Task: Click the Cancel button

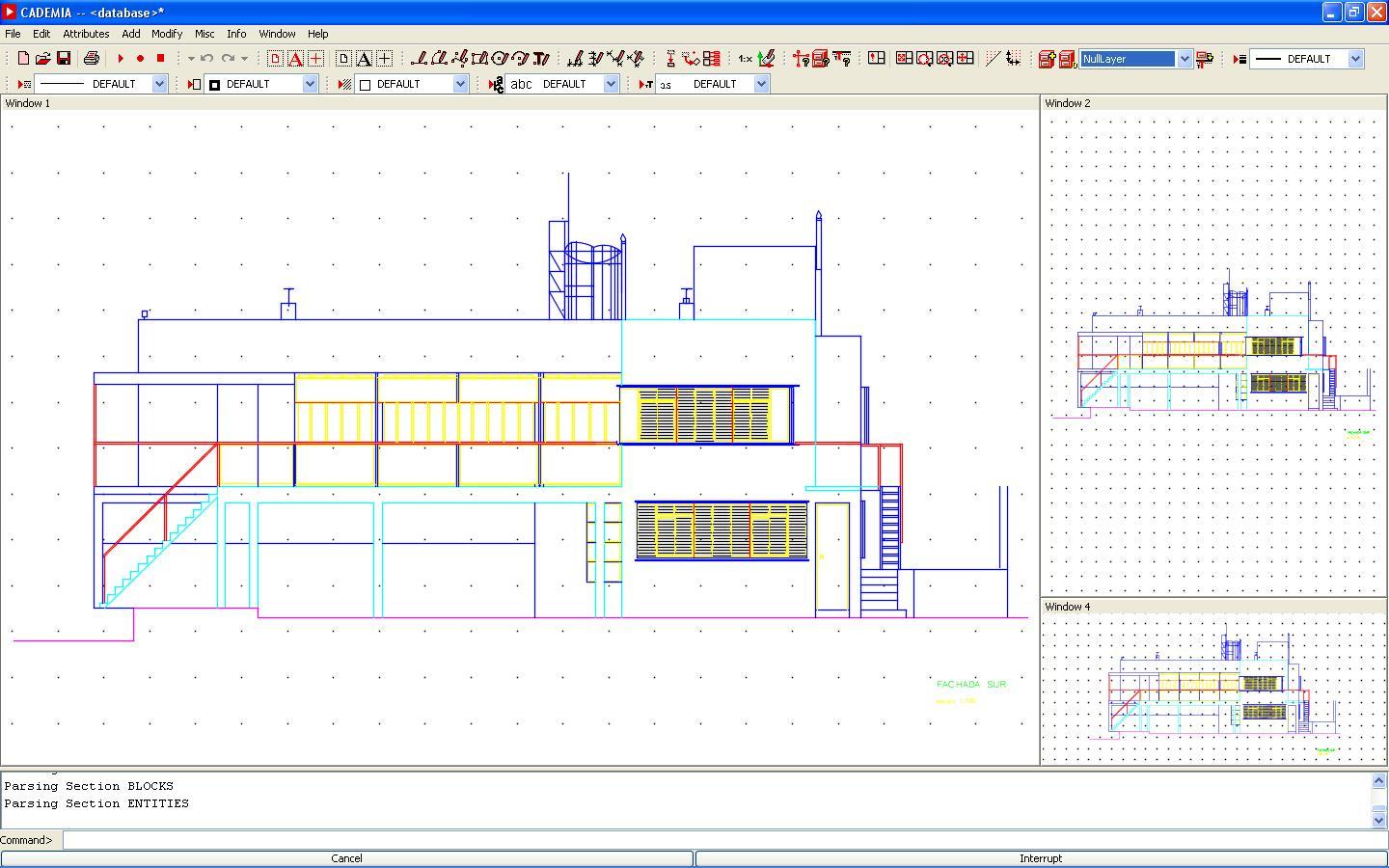Action: click(347, 858)
